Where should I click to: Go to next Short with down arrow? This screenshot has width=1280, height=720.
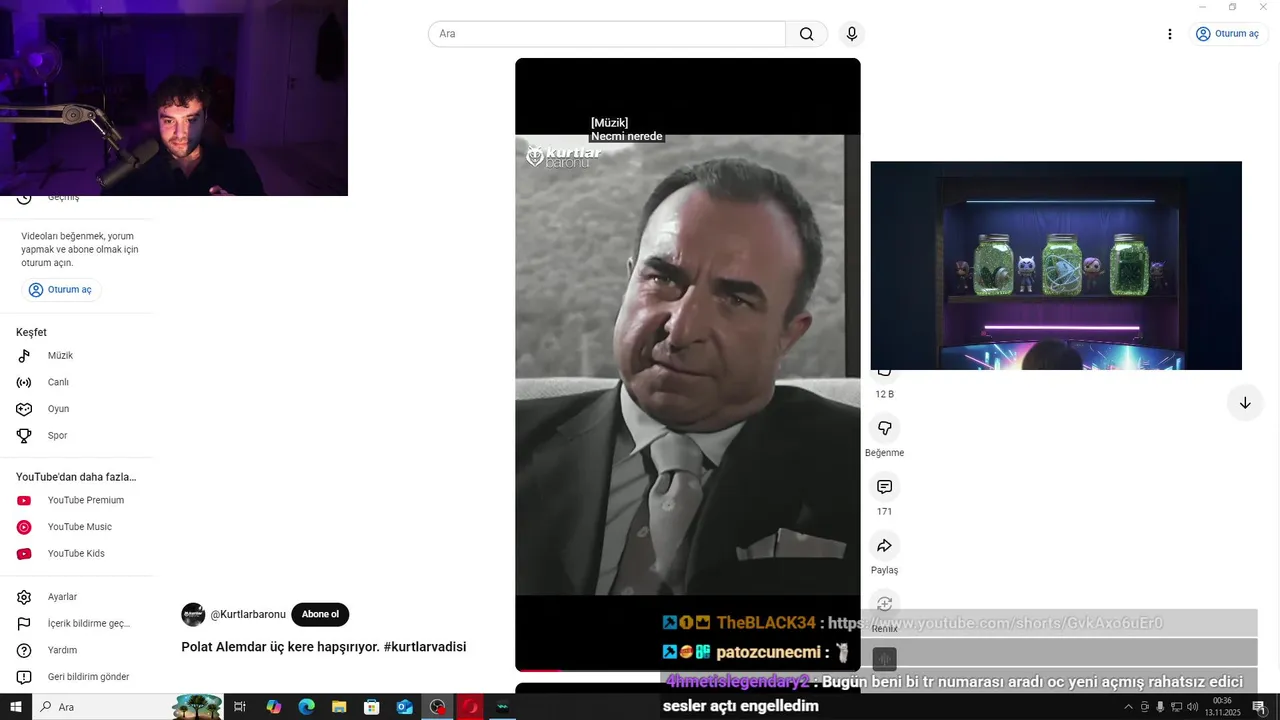click(x=1245, y=403)
